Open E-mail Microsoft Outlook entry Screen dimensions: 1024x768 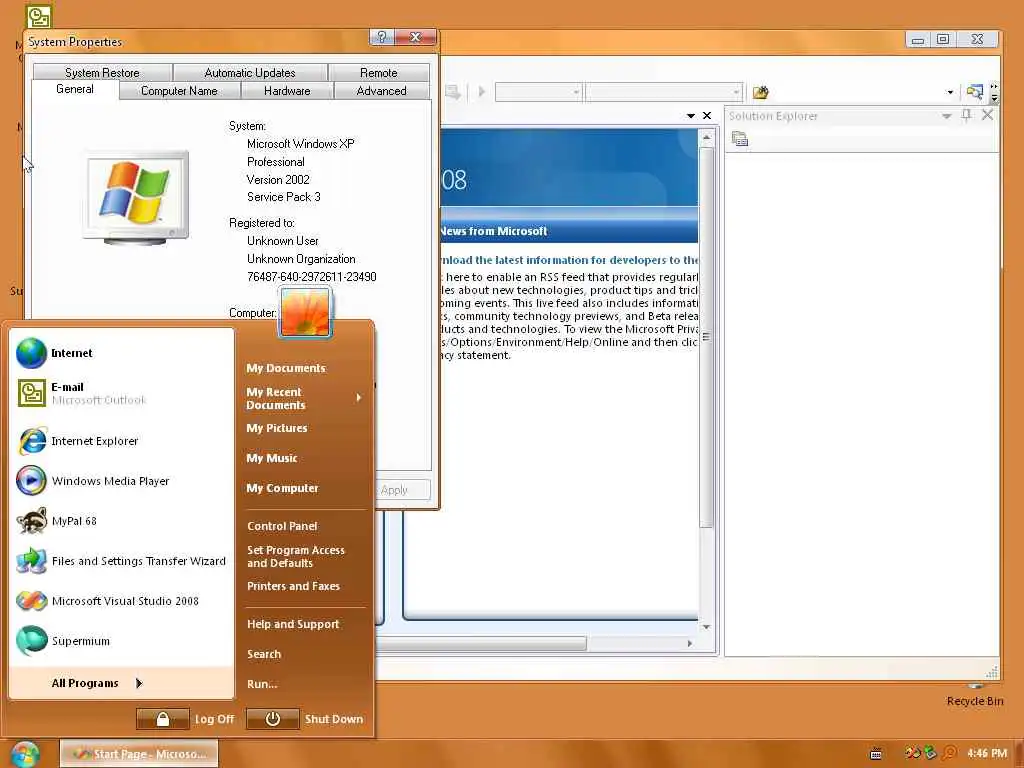coord(122,393)
